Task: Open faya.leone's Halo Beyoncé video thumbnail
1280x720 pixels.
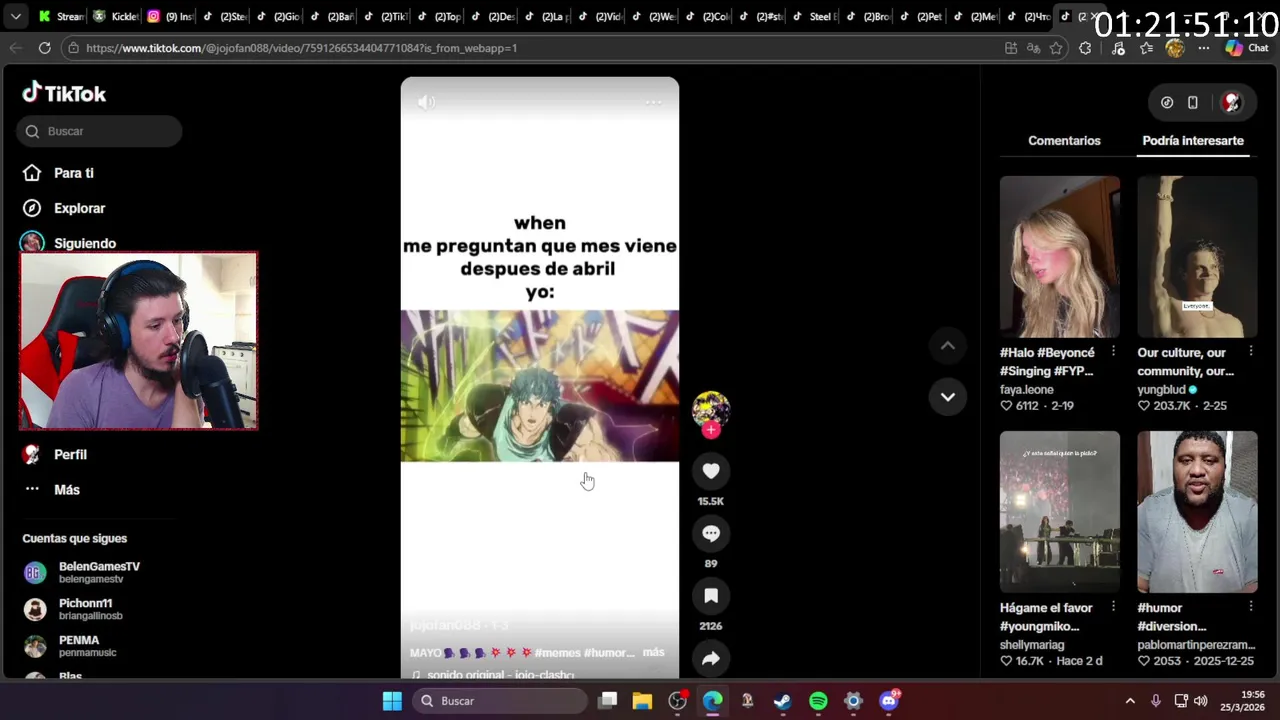Action: [x=1060, y=257]
